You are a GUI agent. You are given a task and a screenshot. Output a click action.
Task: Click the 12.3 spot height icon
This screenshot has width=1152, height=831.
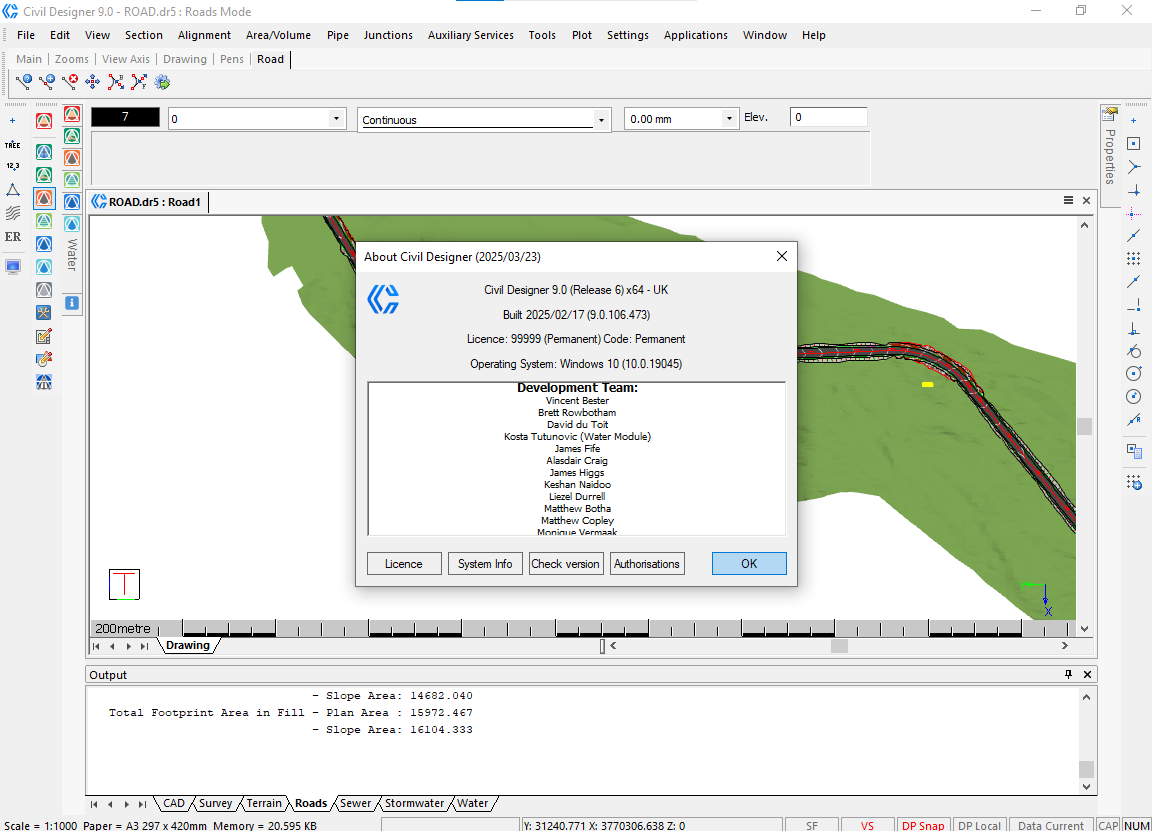pyautogui.click(x=12, y=167)
